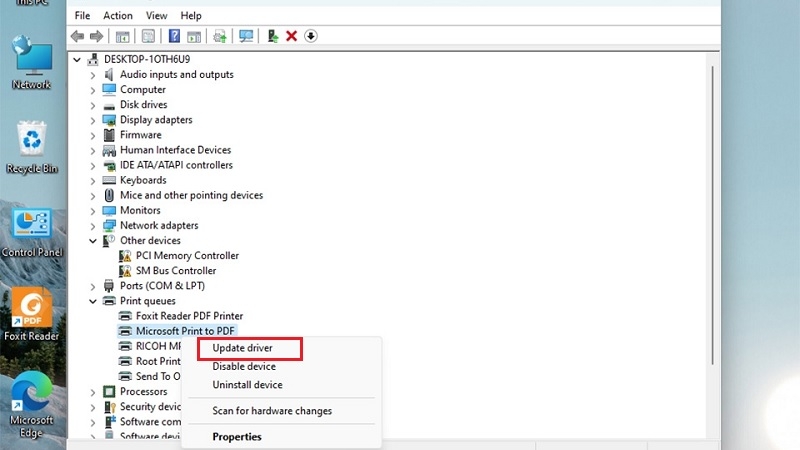The height and width of the screenshot is (450, 800).
Task: Click the Processors category icon
Action: pos(109,391)
